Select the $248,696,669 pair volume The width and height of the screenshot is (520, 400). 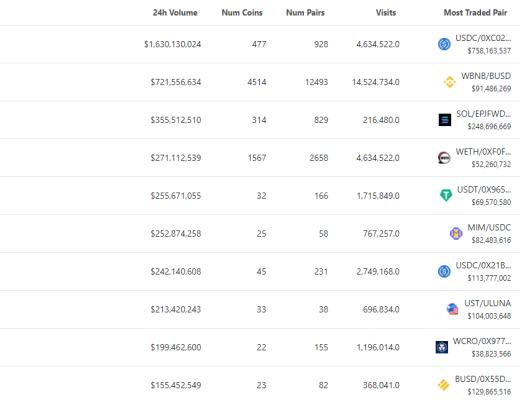pos(489,126)
